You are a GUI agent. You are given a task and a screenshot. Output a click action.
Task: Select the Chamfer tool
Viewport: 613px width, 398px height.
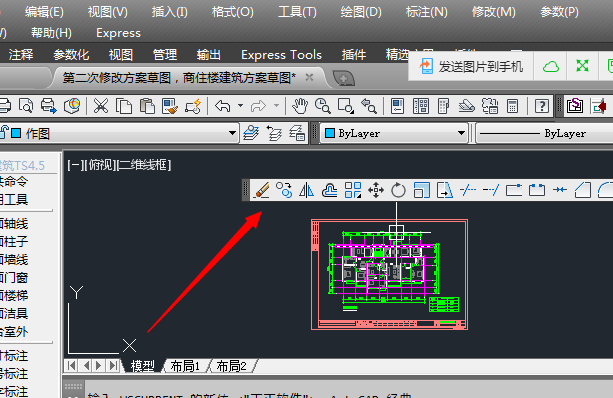583,190
